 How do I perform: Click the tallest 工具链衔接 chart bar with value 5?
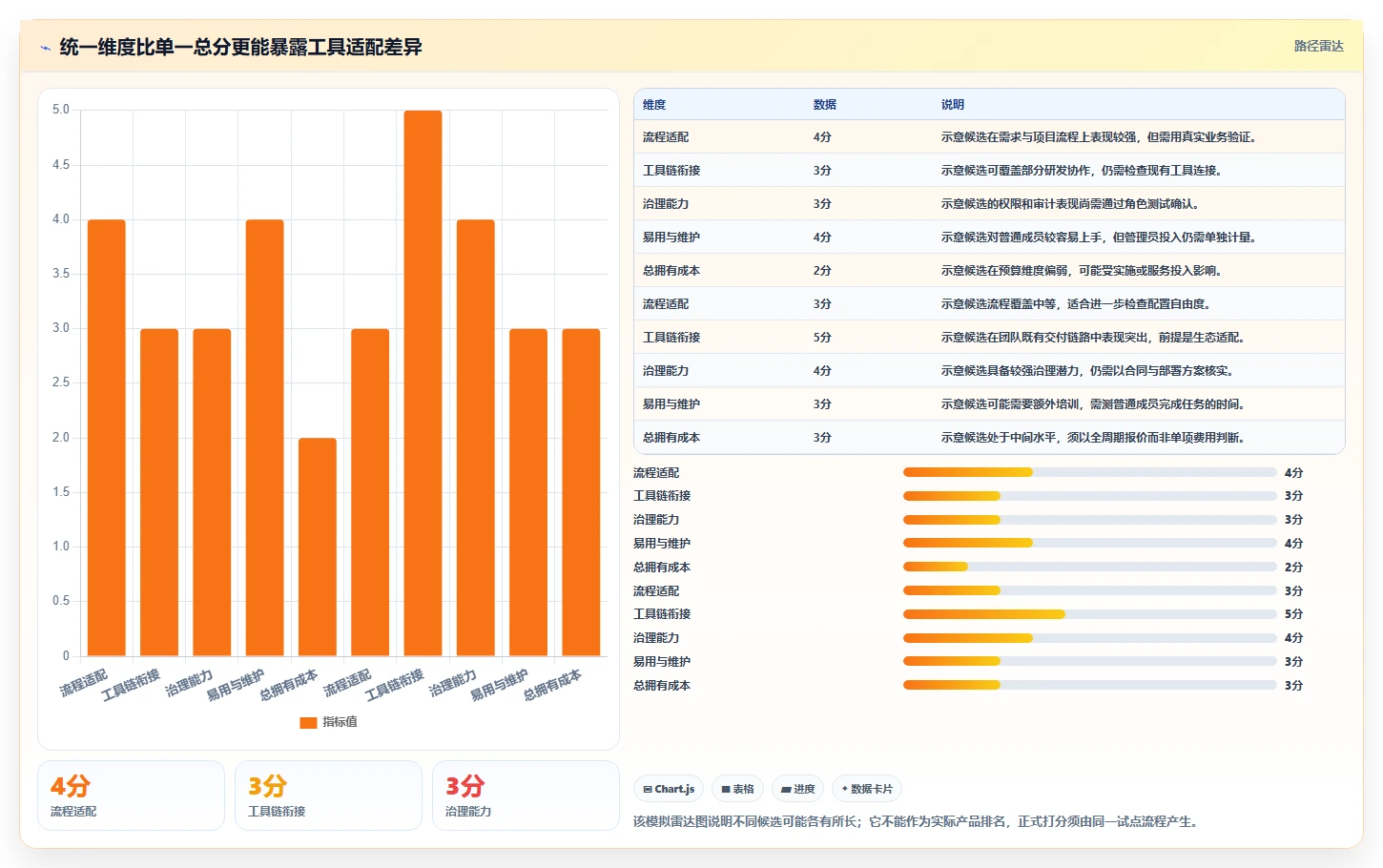pyautogui.click(x=423, y=383)
